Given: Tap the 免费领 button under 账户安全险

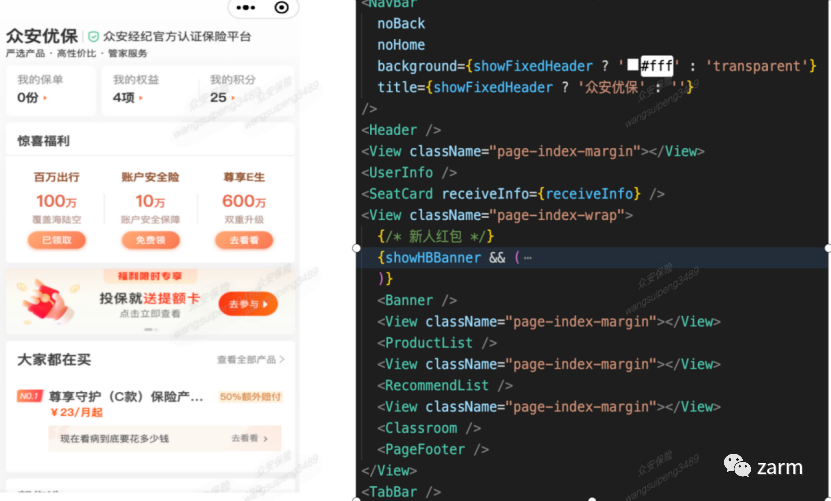Looking at the screenshot, I should click(x=151, y=240).
